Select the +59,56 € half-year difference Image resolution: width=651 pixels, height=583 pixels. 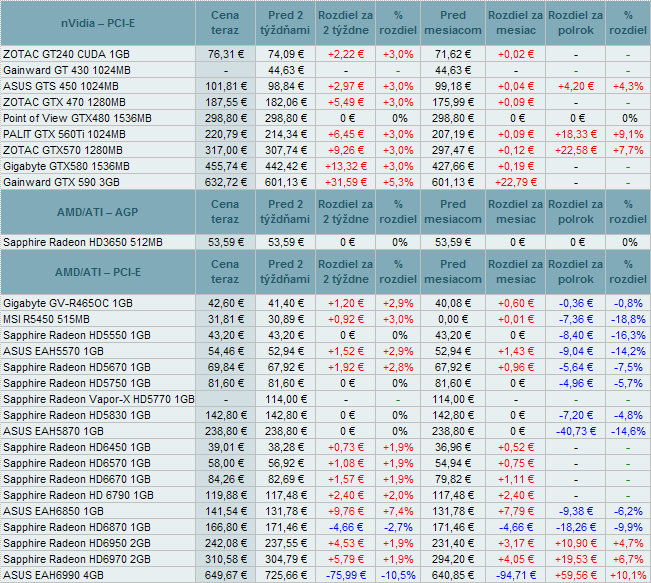click(x=576, y=575)
